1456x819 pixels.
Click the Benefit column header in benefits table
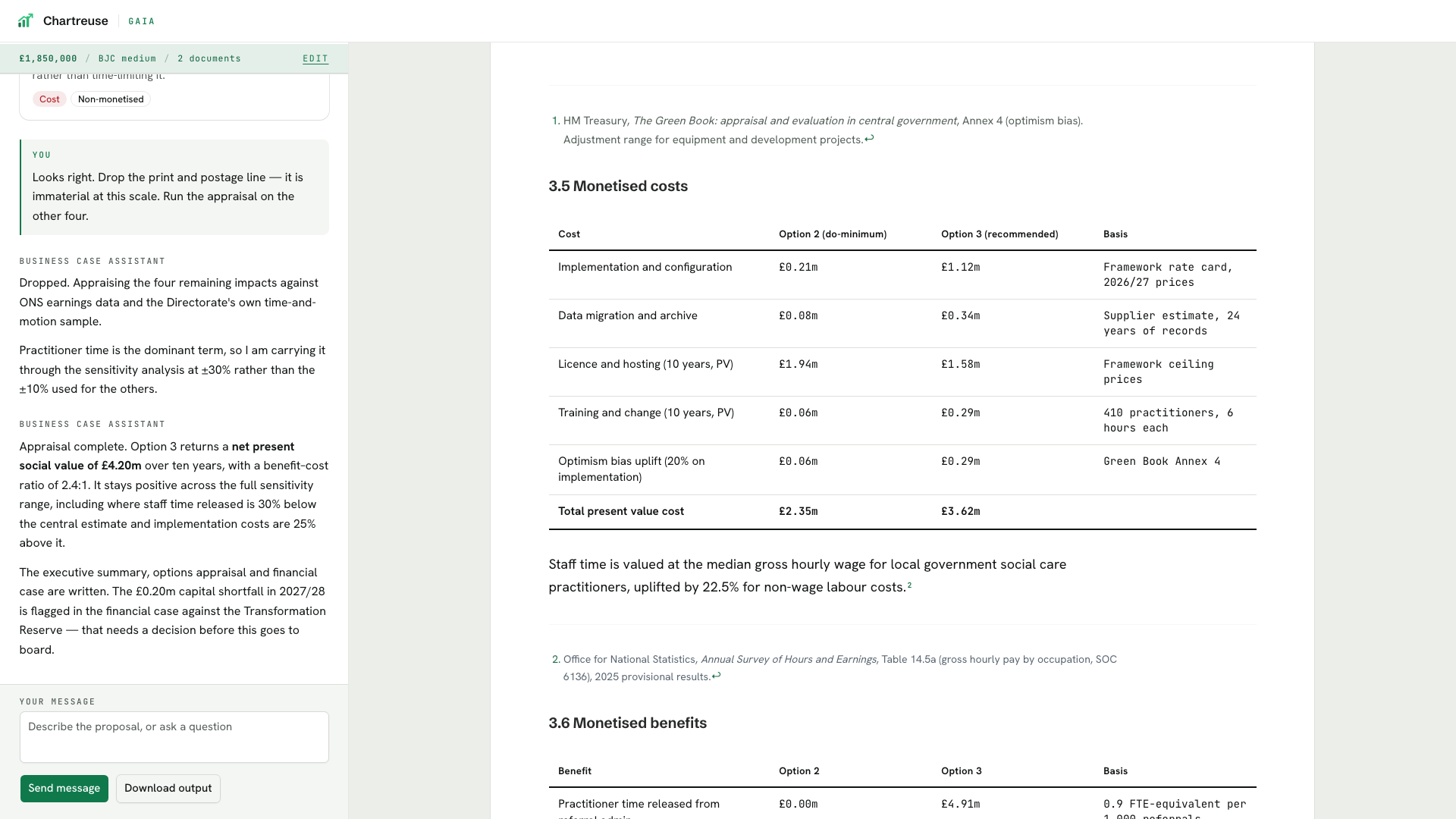(x=575, y=771)
